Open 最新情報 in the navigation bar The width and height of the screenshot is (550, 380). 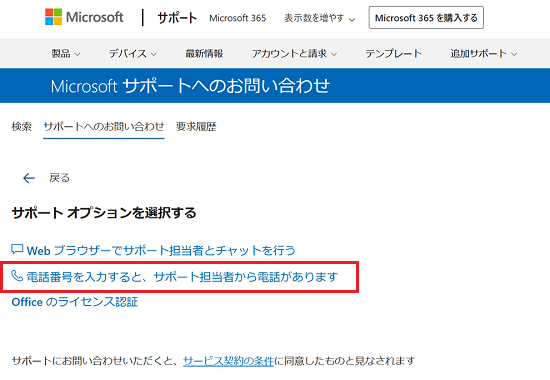coord(204,54)
